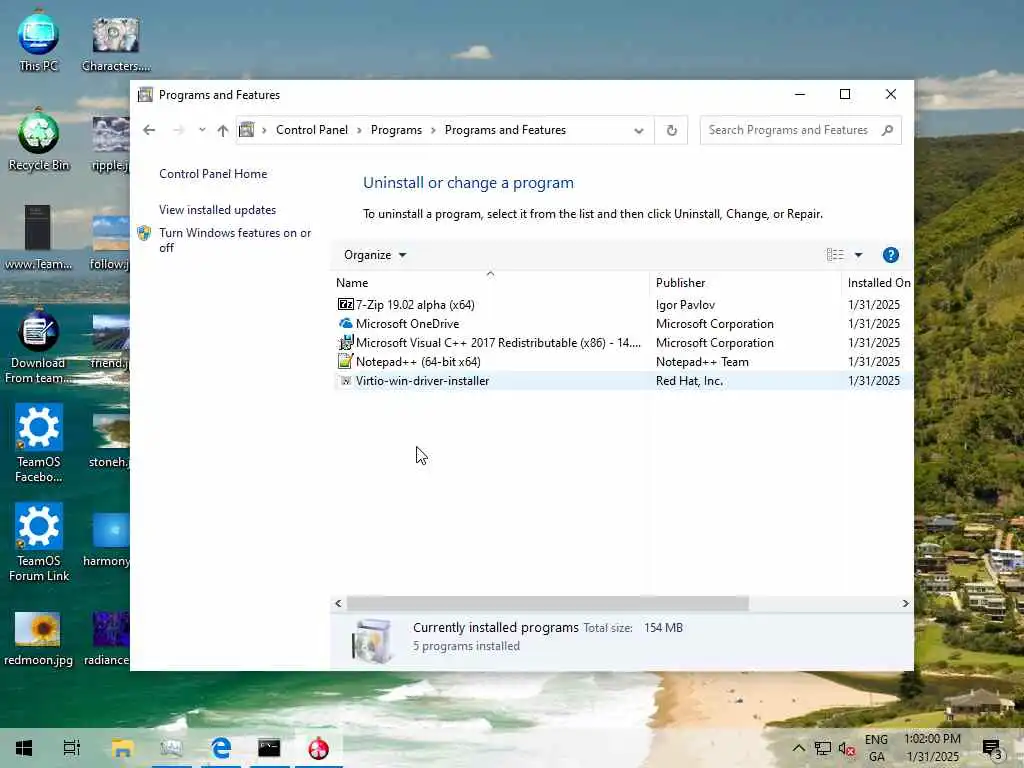Screen dimensions: 1024x768
Task: Open the Control Panel Home link
Action: click(x=213, y=174)
